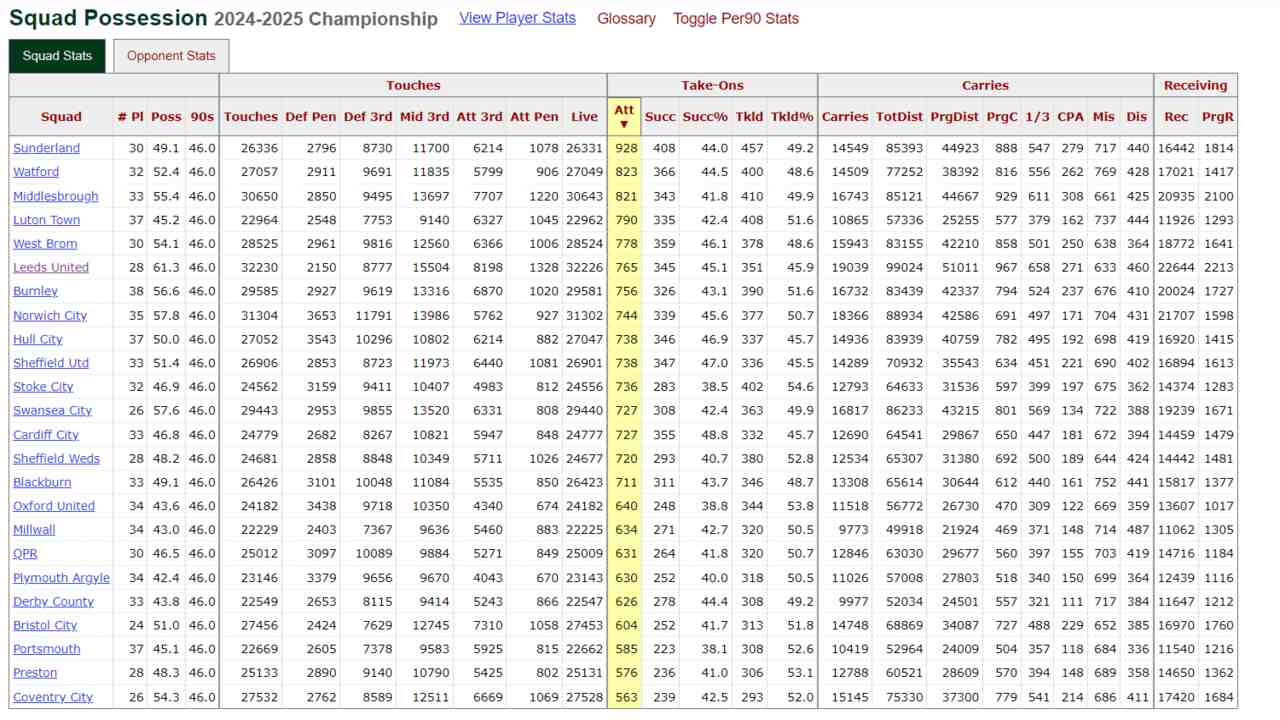Sort table by Squad column header

click(61, 117)
